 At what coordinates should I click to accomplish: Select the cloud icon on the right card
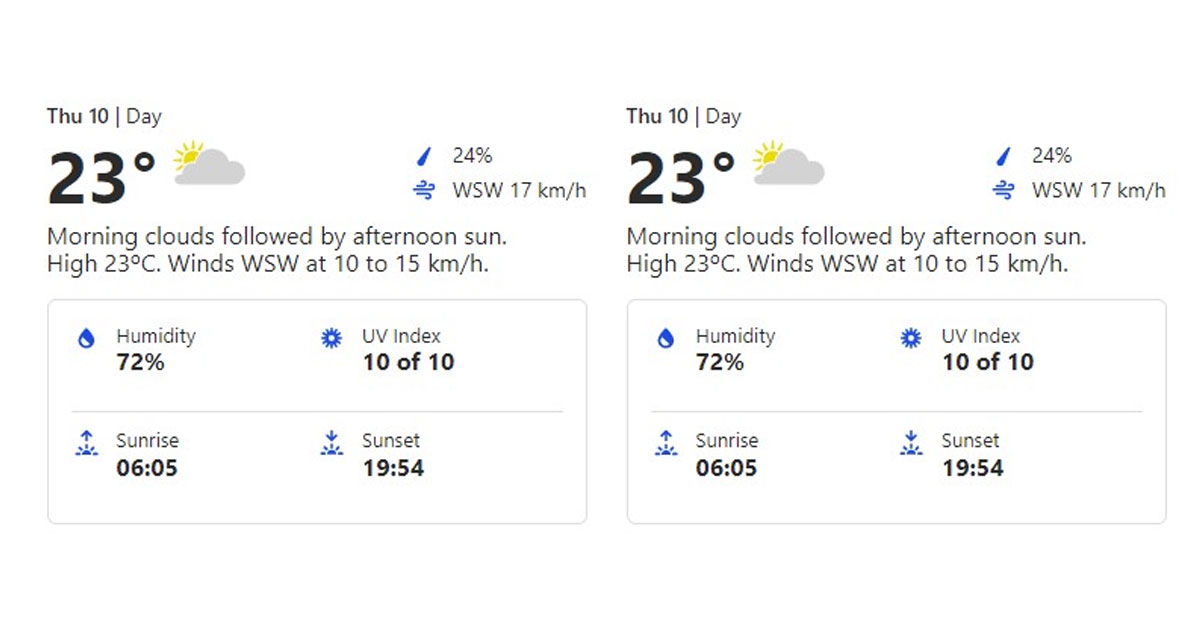click(x=790, y=168)
